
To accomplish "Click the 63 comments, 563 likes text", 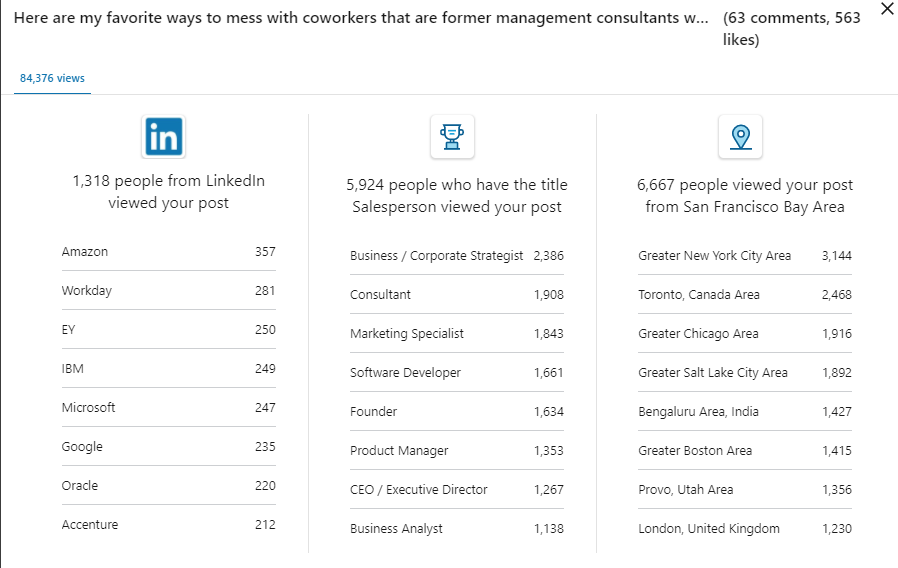I will (x=791, y=29).
